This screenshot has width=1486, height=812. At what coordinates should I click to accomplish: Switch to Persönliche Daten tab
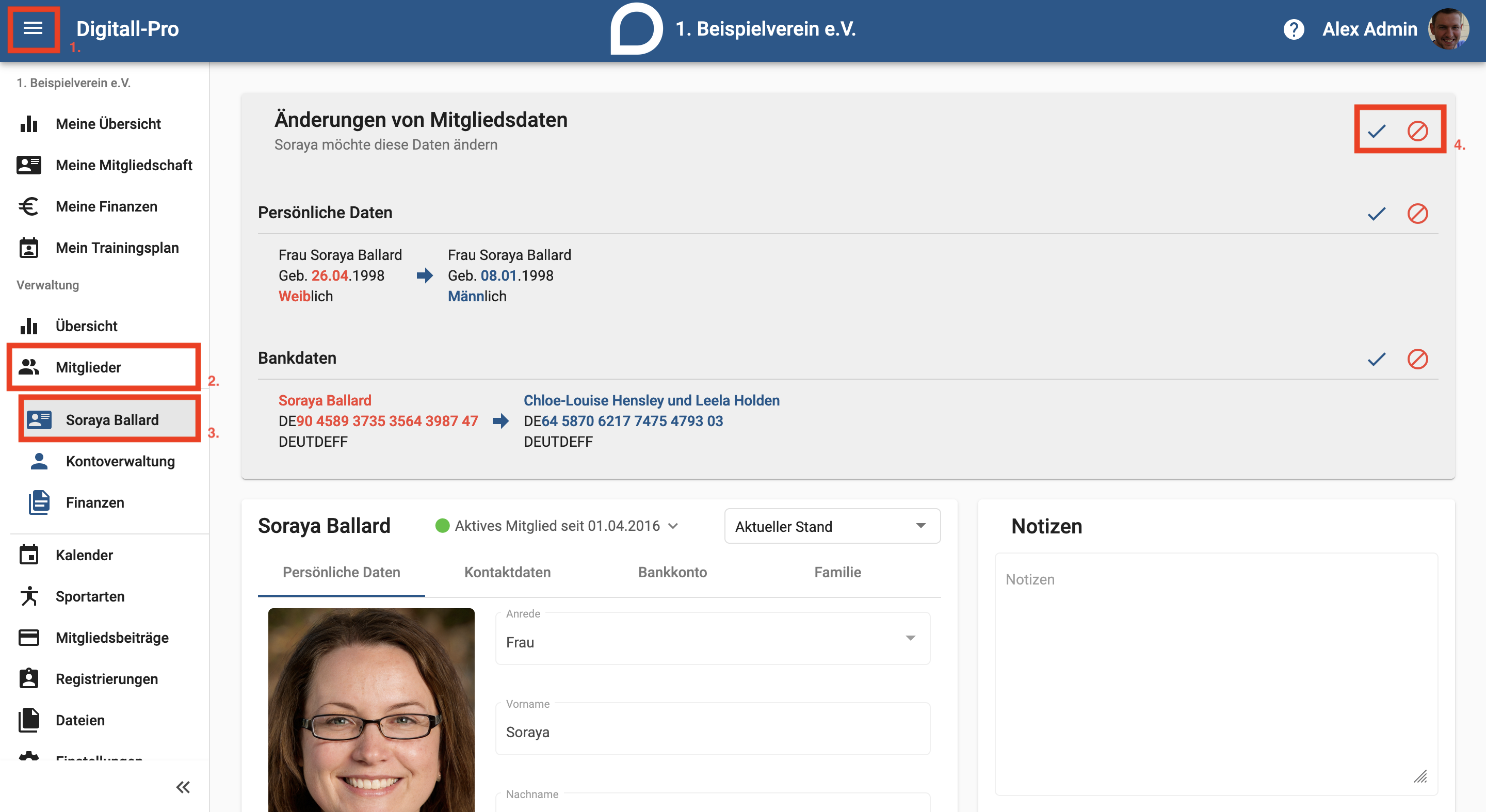click(342, 572)
